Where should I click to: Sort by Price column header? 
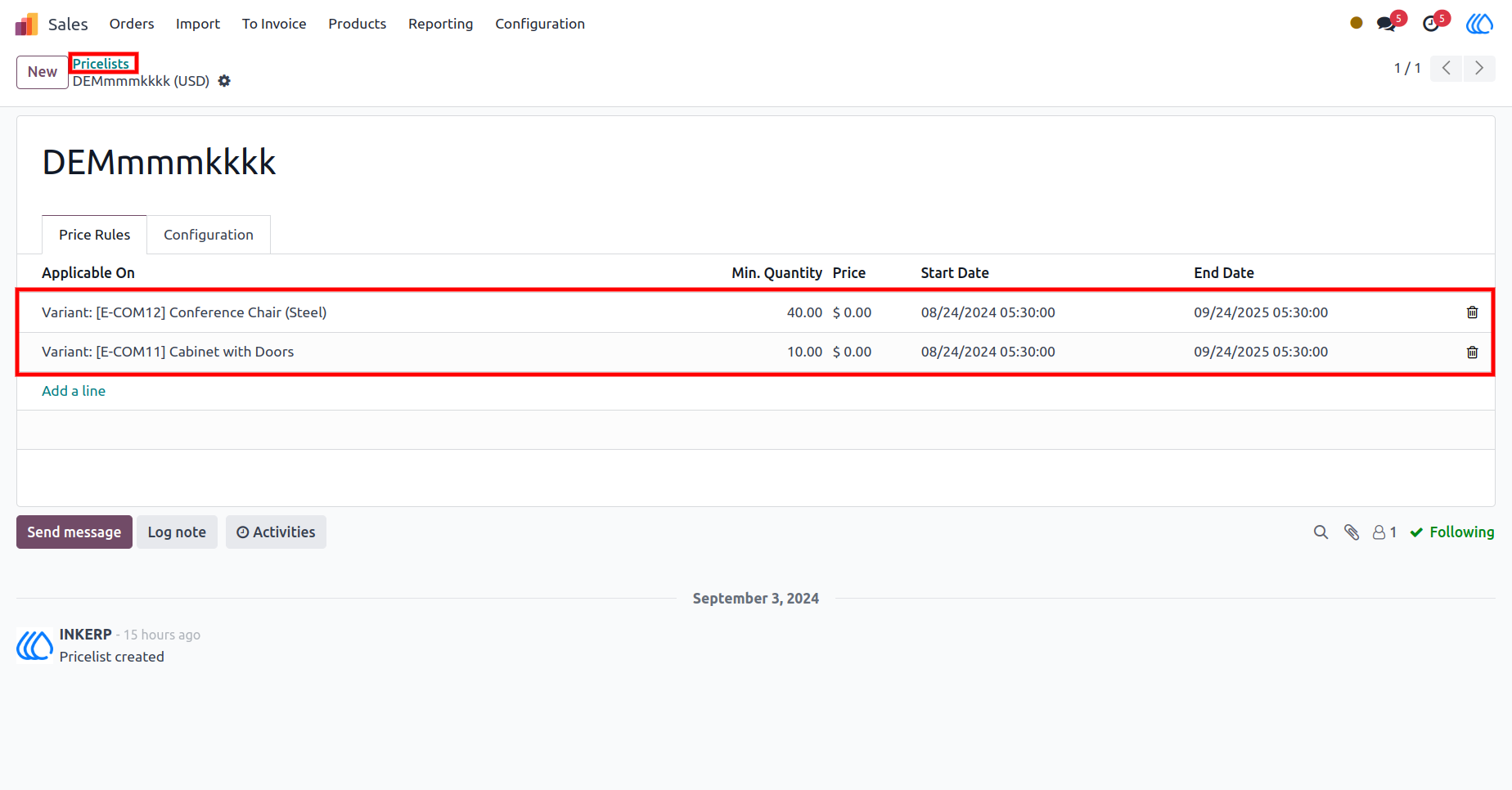coord(849,273)
